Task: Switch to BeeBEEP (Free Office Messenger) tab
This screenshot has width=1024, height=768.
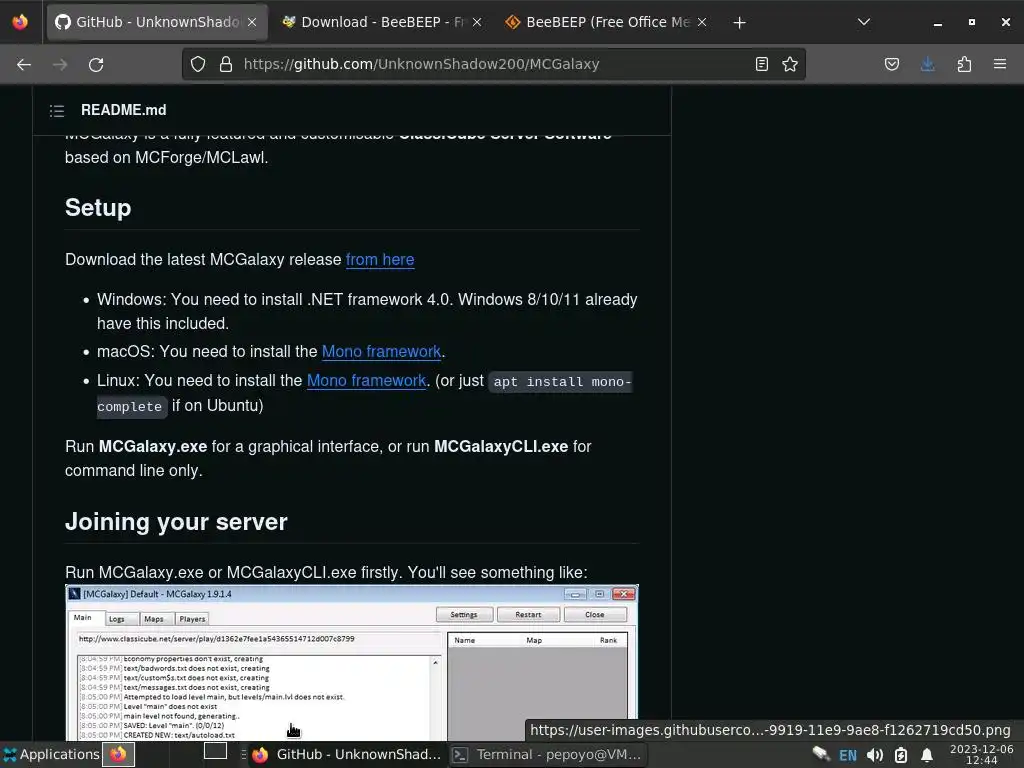Action: (x=607, y=22)
